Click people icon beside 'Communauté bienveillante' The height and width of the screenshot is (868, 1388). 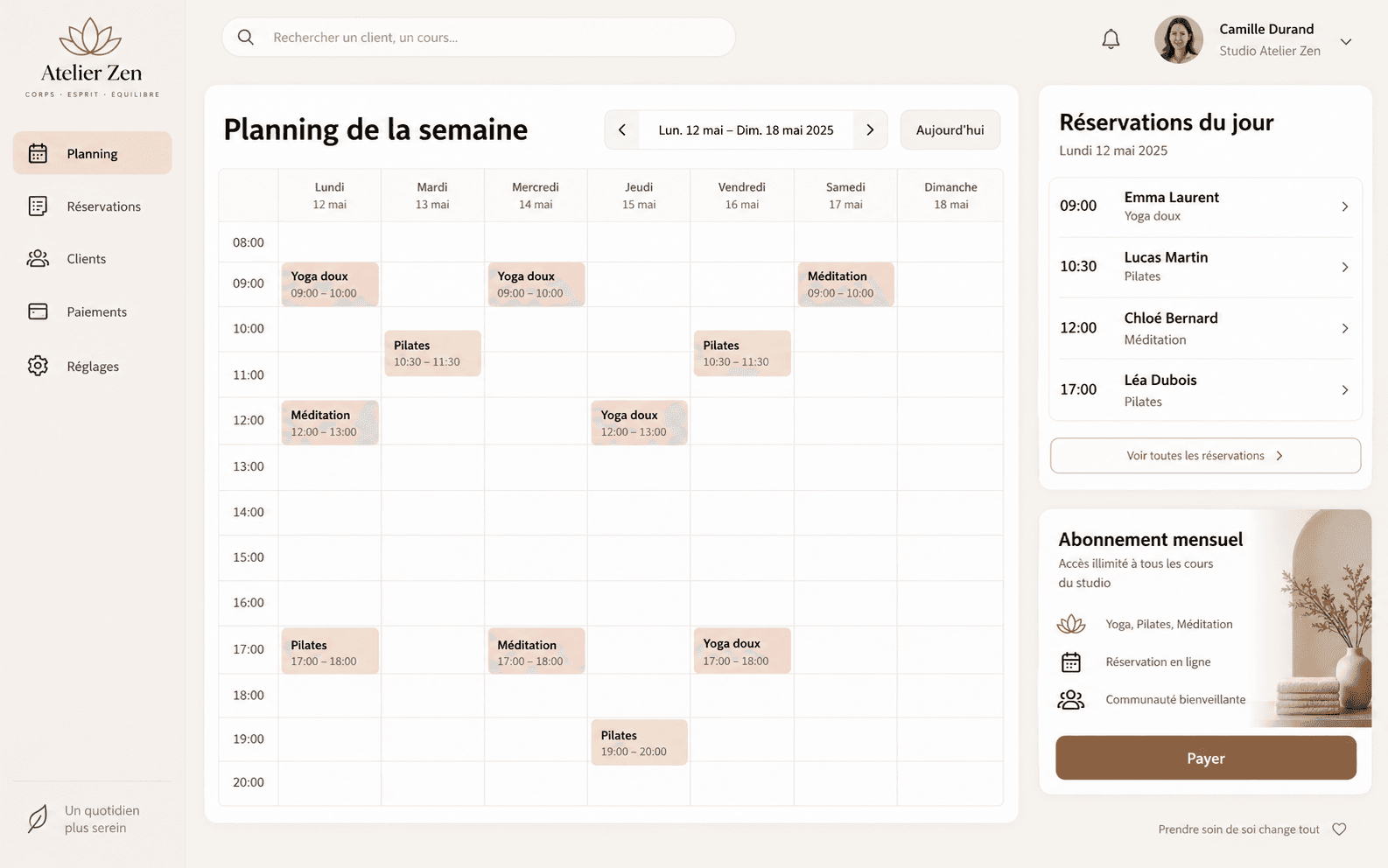[1071, 699]
